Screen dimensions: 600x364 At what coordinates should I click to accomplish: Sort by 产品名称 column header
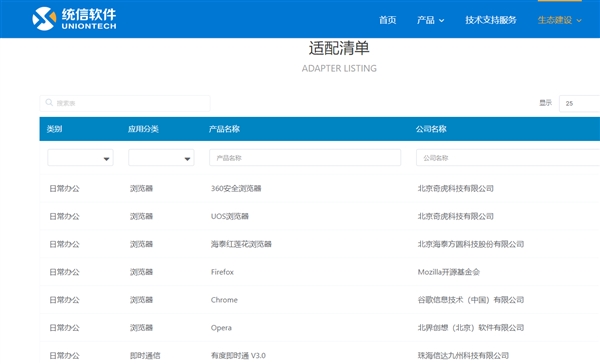(224, 129)
